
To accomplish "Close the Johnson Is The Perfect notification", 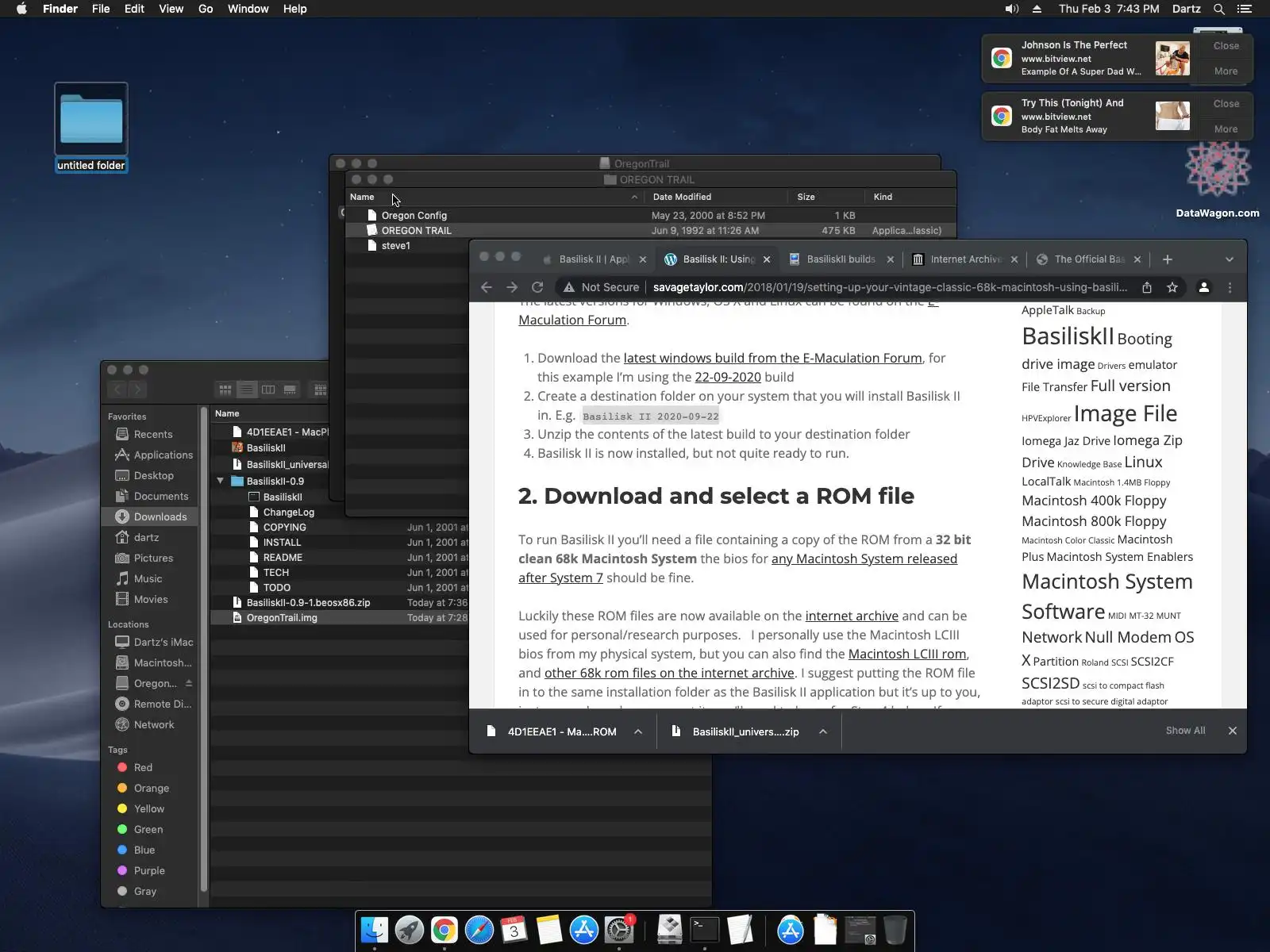I will (1226, 46).
